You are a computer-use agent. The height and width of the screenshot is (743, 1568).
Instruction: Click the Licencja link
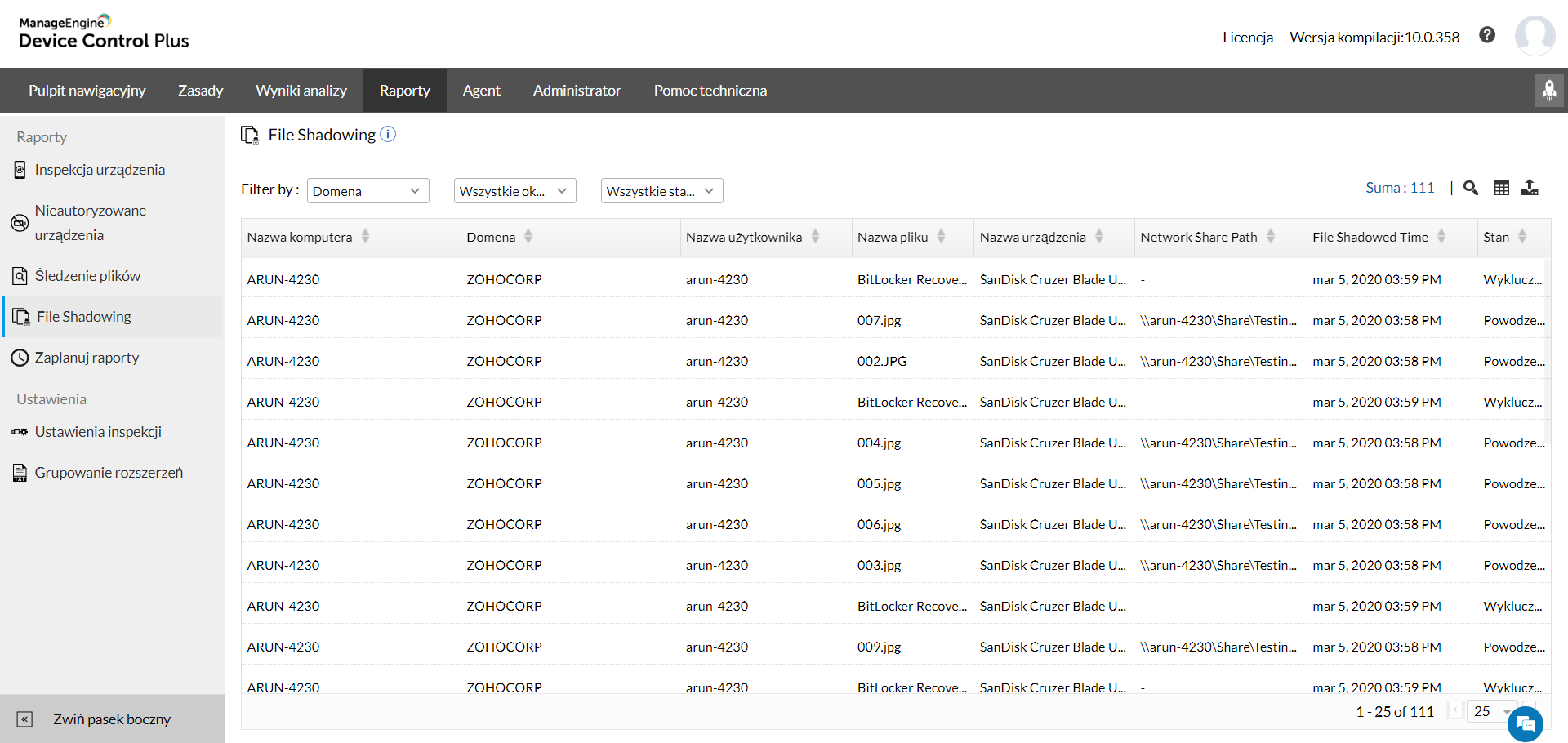[1247, 38]
